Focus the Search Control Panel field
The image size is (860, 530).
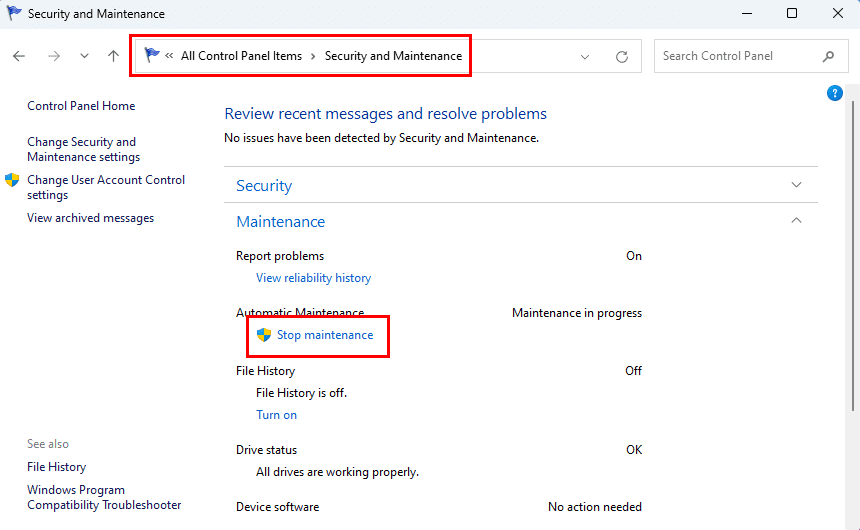tap(749, 56)
